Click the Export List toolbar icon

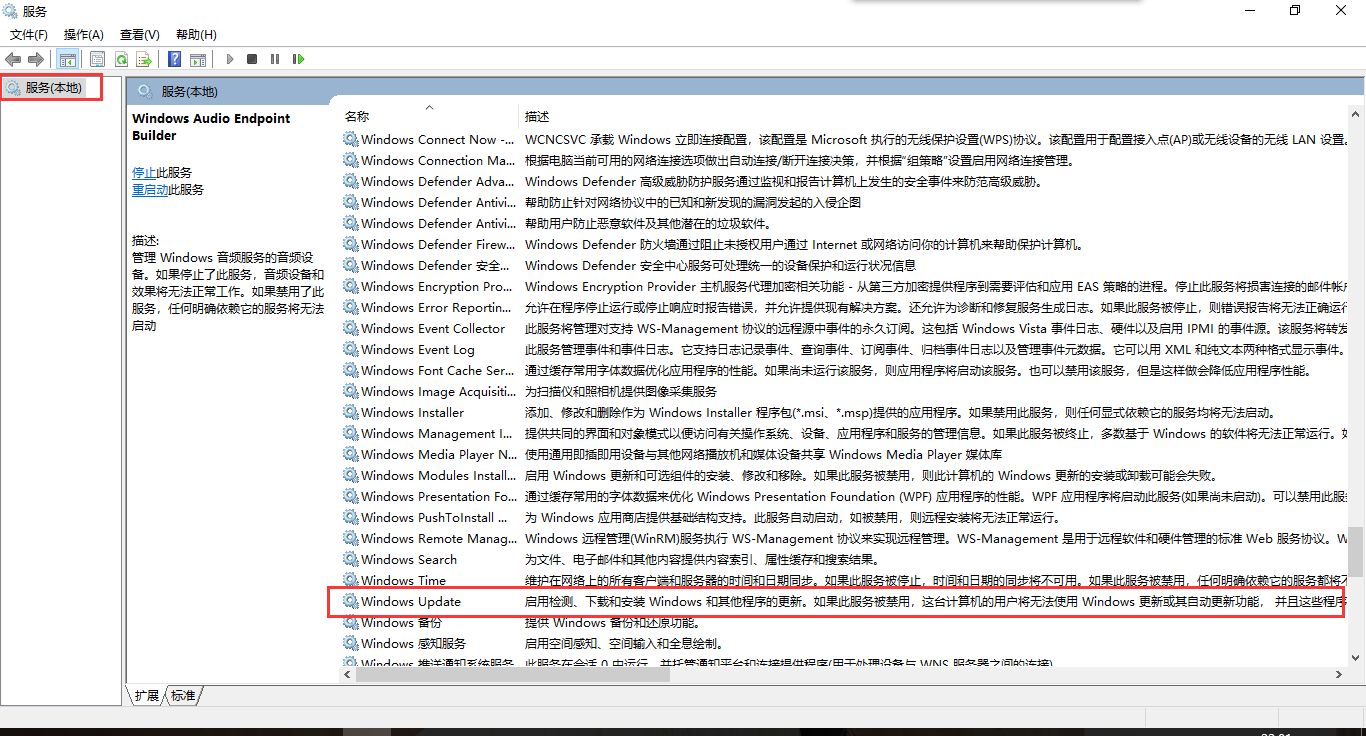coord(144,59)
